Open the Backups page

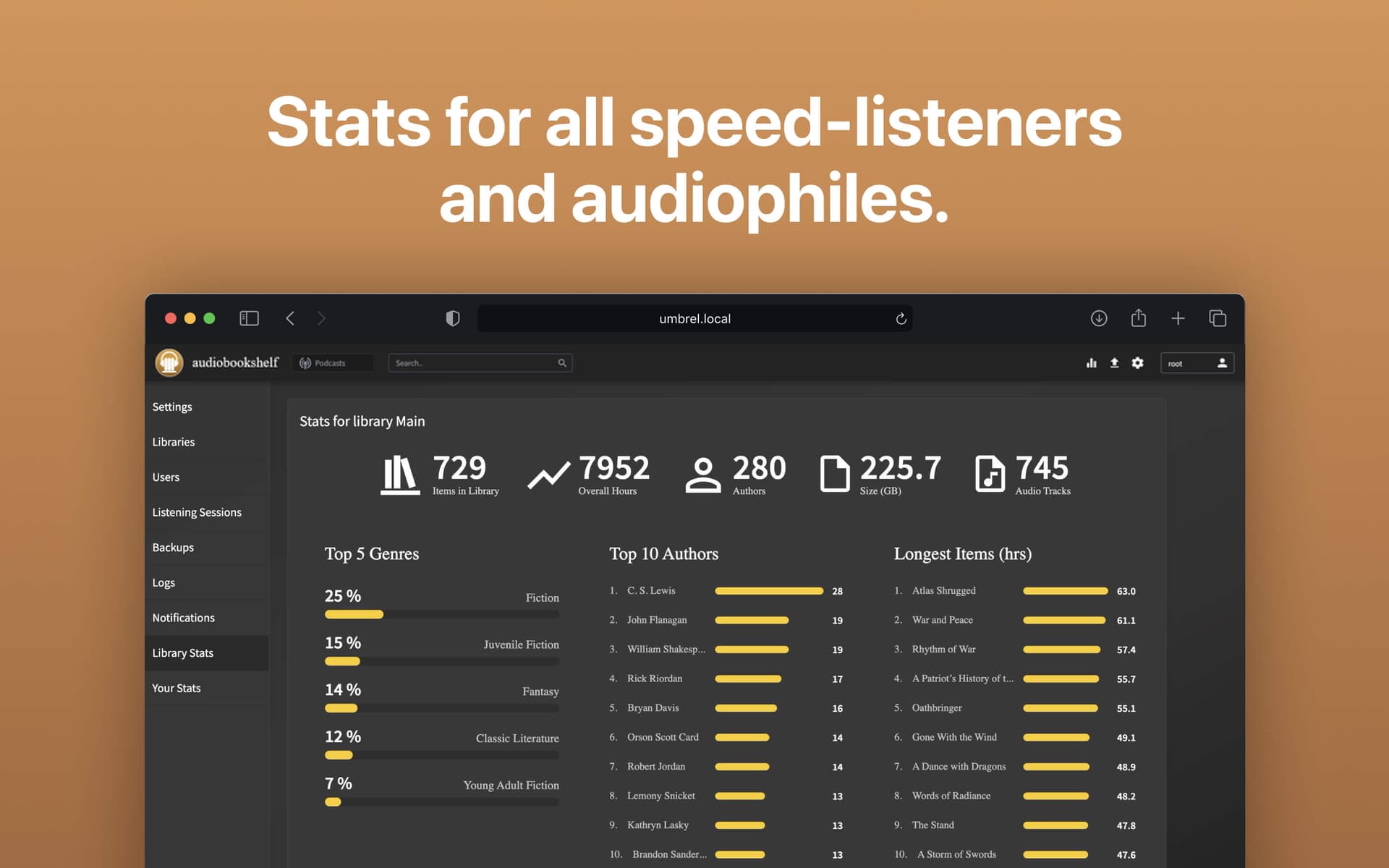tap(173, 548)
